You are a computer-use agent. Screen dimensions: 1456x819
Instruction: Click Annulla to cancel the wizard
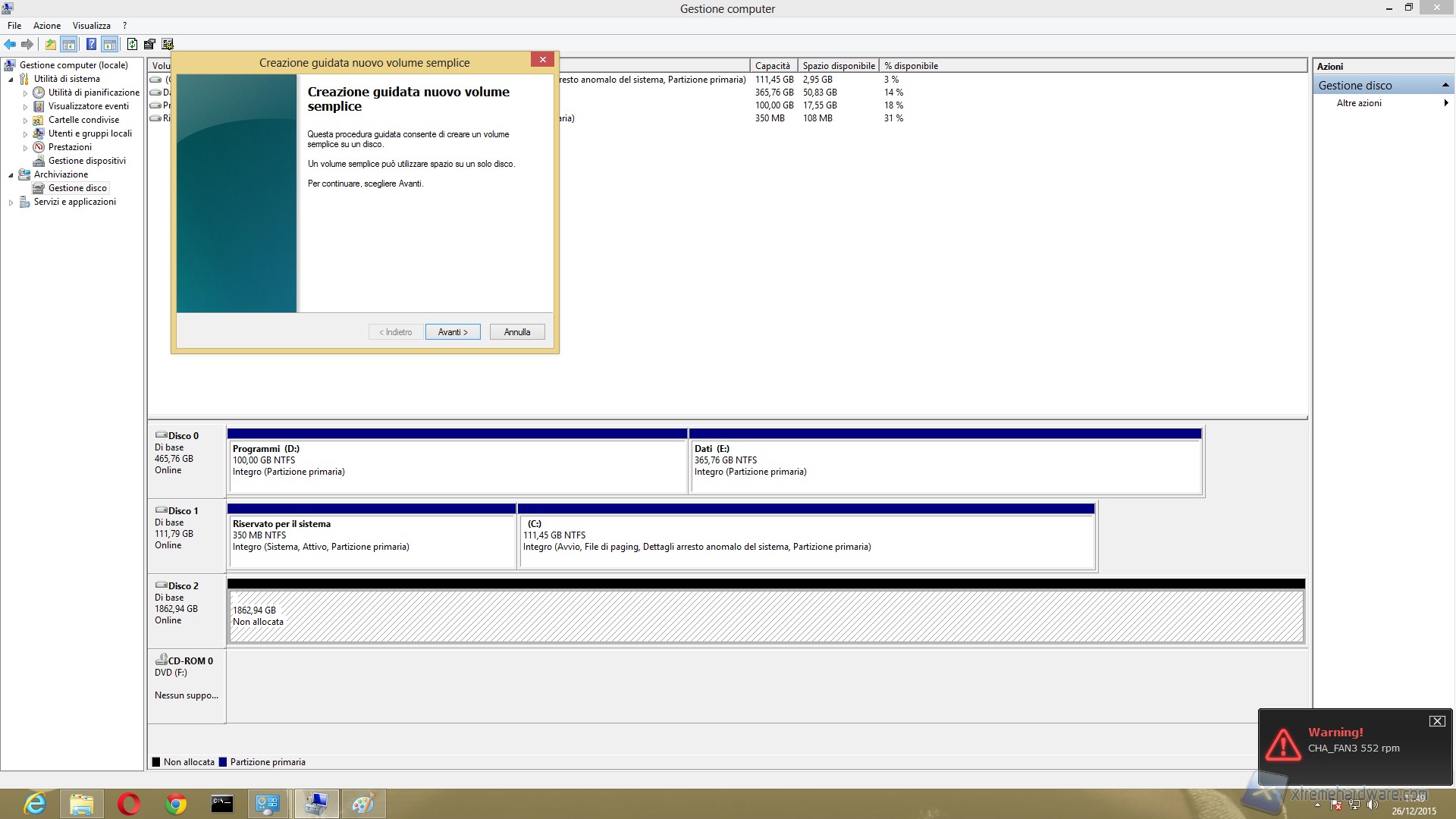click(517, 332)
